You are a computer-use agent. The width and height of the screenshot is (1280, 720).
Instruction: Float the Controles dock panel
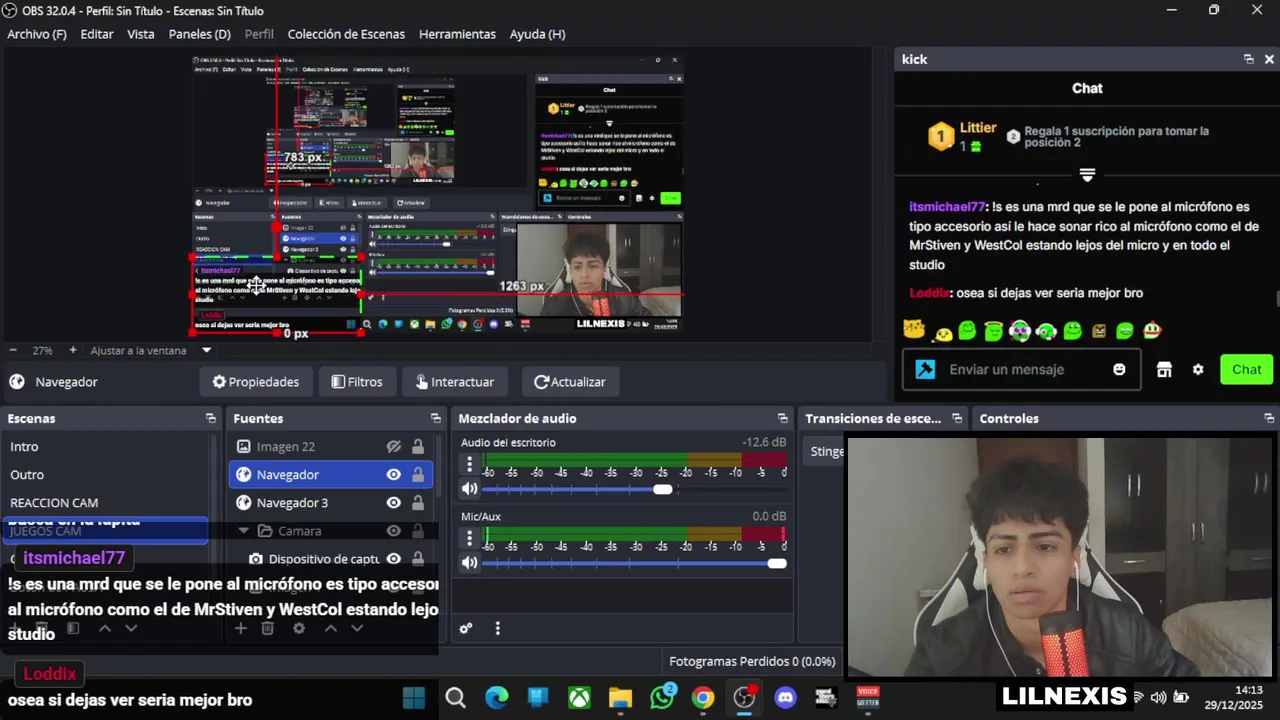pos(1269,418)
